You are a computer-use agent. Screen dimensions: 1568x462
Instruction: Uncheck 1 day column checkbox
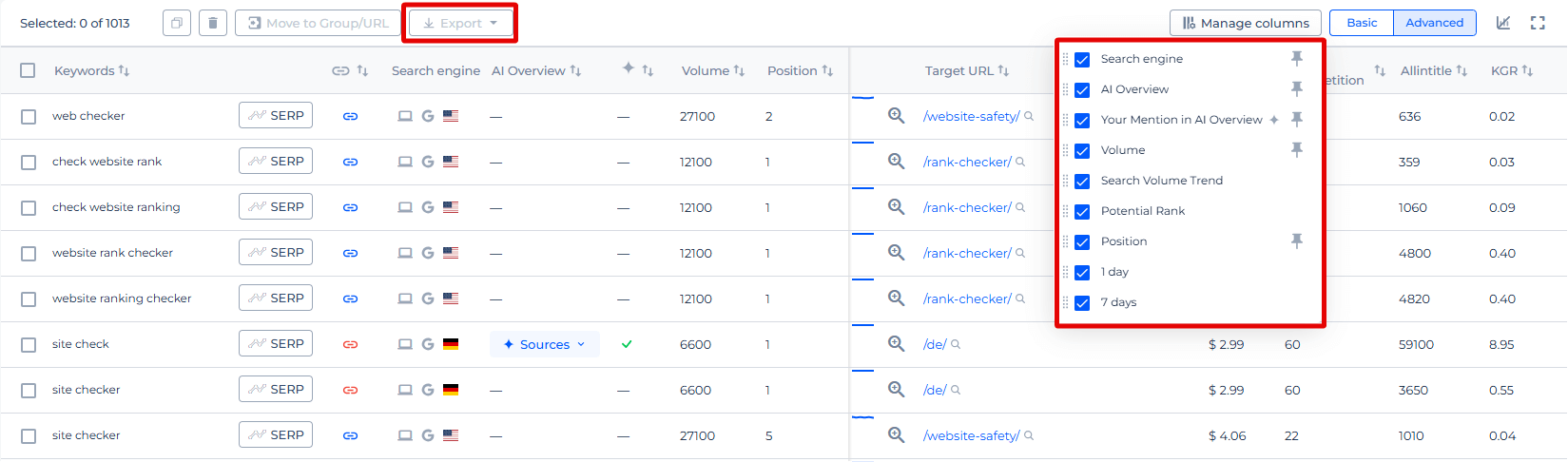[1082, 272]
